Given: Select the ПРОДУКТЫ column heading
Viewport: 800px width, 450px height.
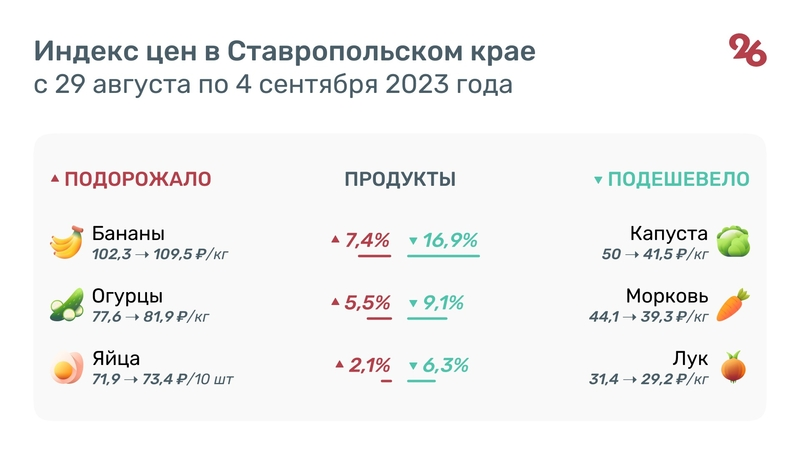Looking at the screenshot, I should (x=400, y=180).
